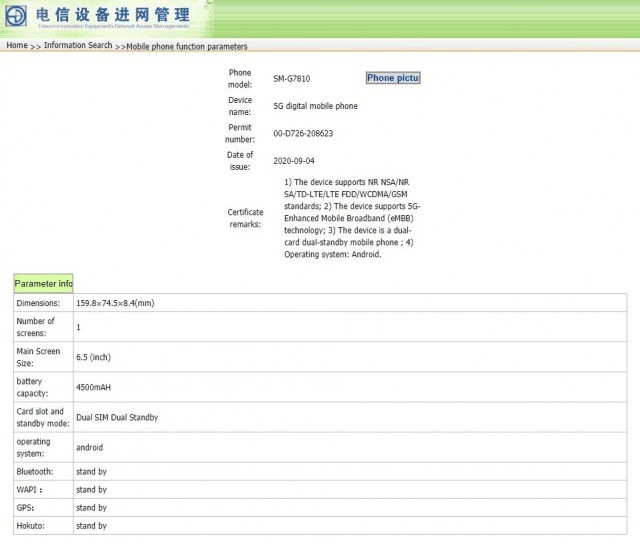Open the Information Search breadcrumb link
This screenshot has height=544, width=640.
click(x=78, y=46)
